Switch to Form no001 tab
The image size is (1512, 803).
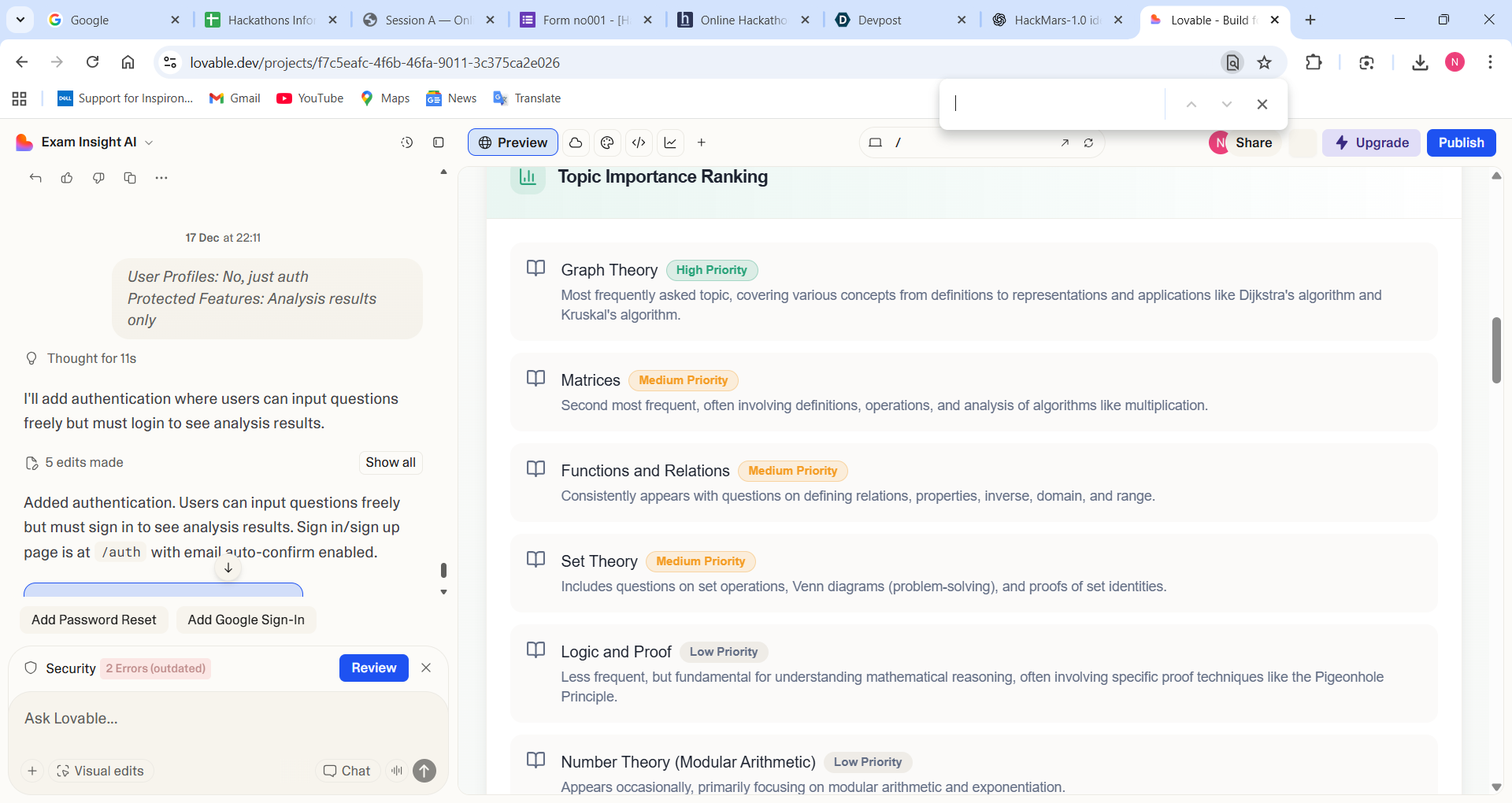(x=585, y=20)
